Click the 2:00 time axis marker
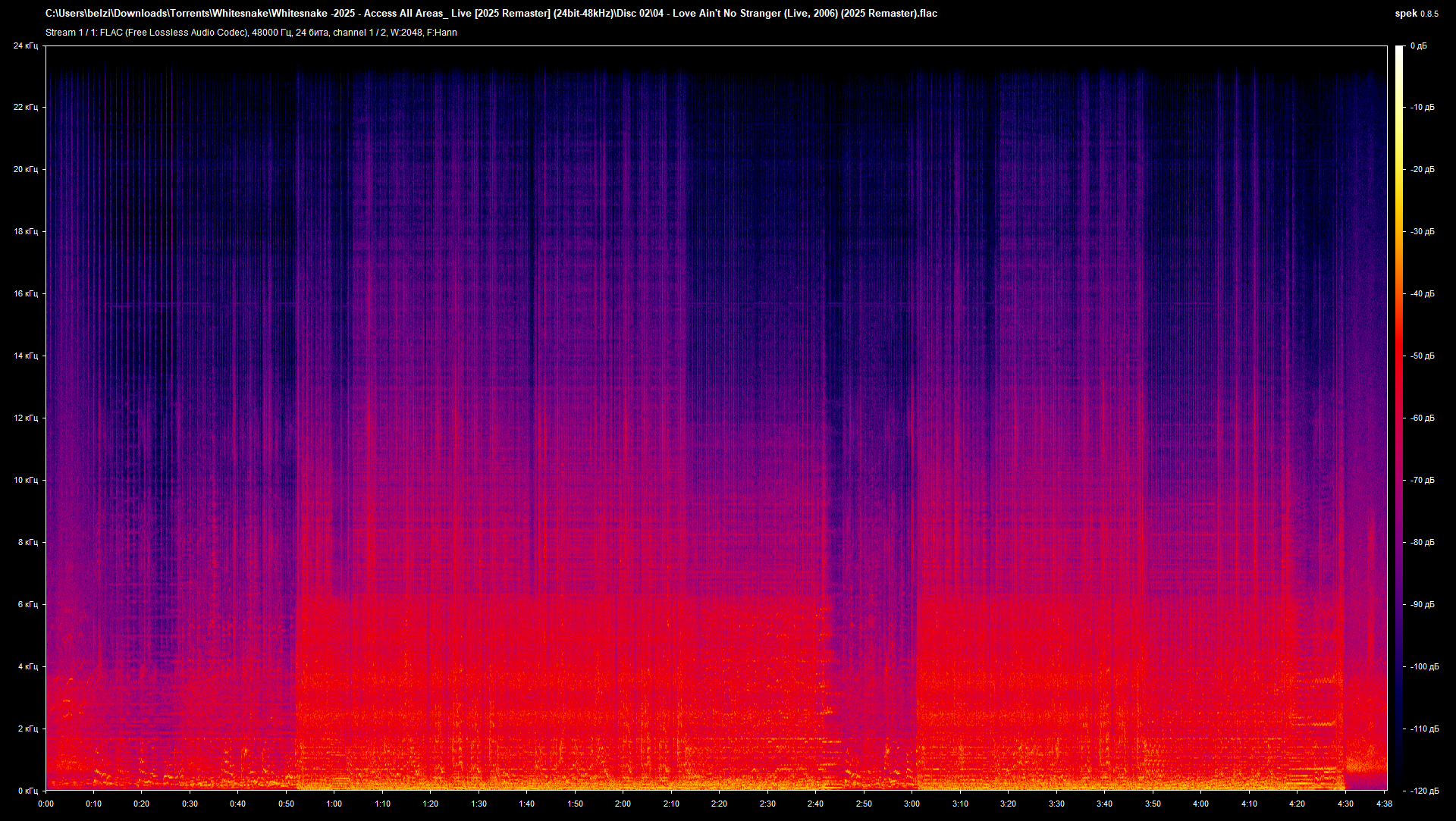This screenshot has width=1456, height=821. click(x=623, y=804)
